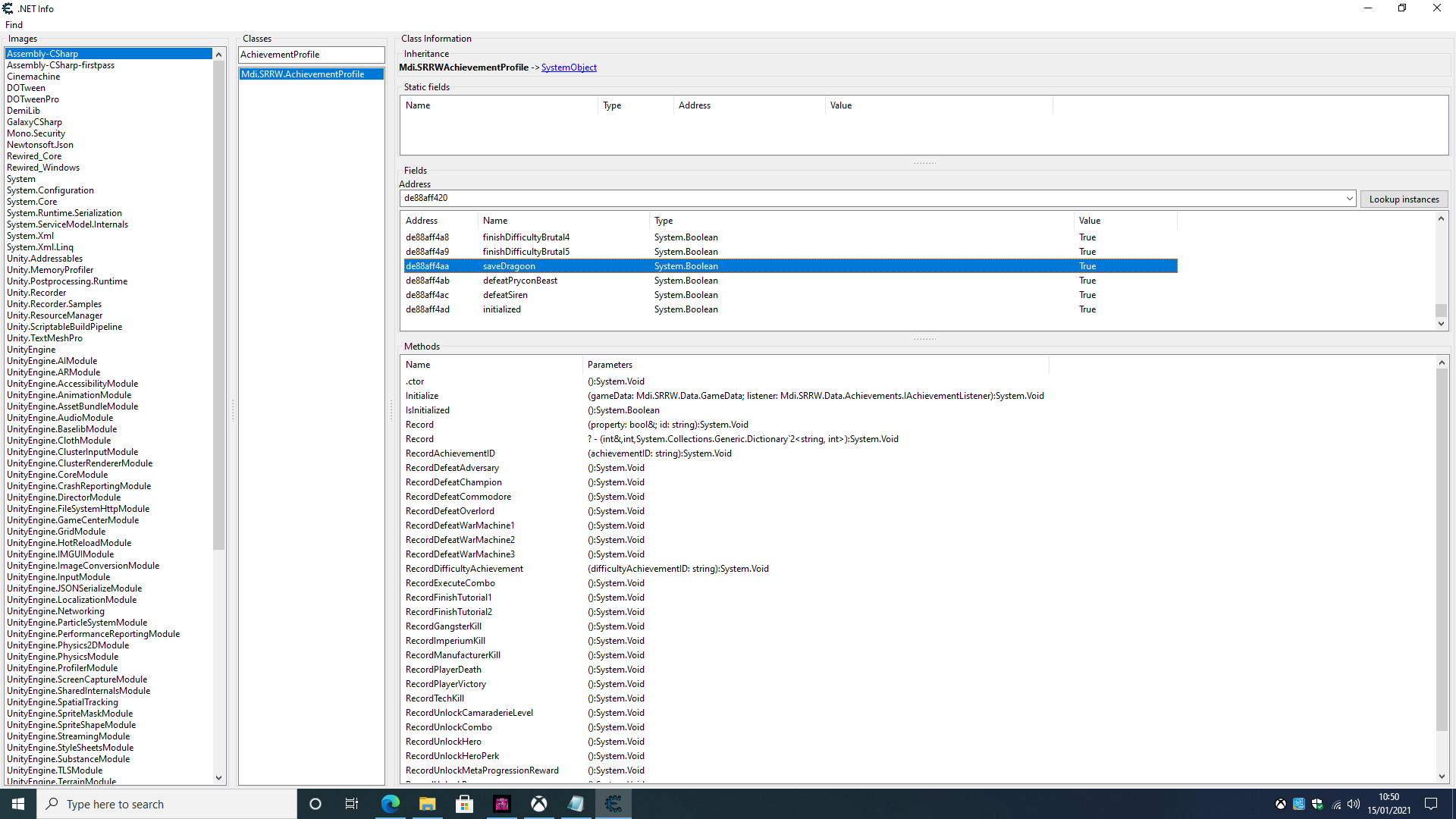Follow the SystemObject inheritance link
The width and height of the screenshot is (1456, 819).
pos(569,67)
